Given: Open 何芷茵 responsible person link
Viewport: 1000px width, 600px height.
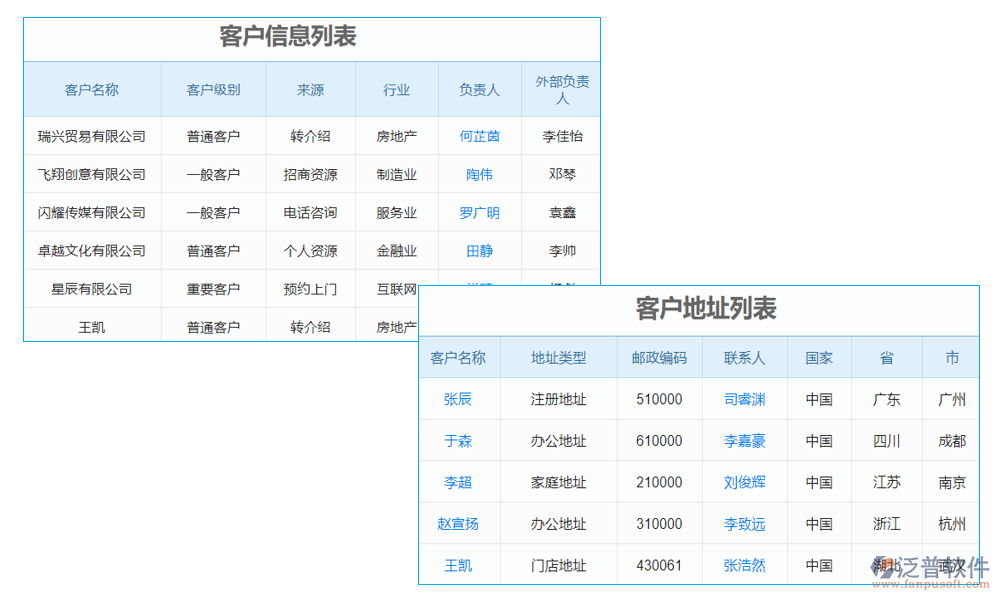Looking at the screenshot, I should (478, 135).
